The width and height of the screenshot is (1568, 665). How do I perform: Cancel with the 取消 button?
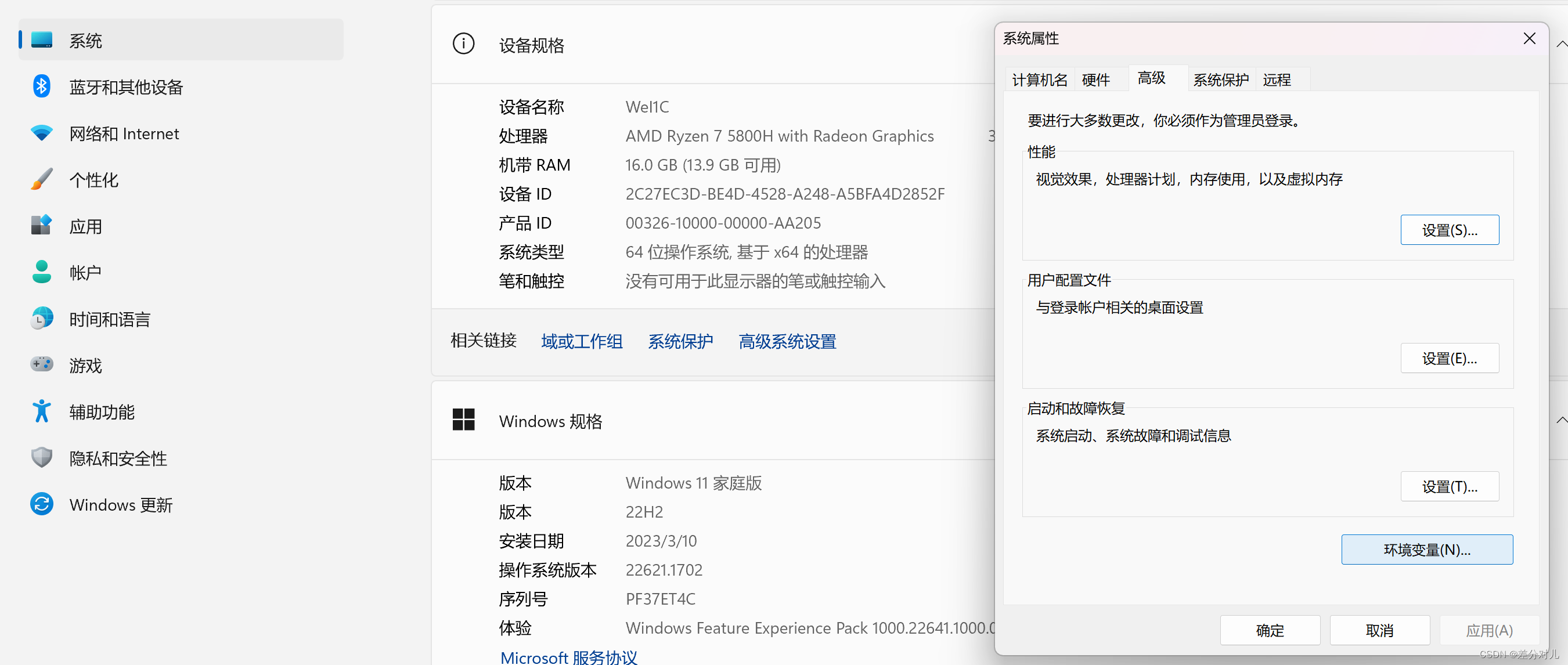click(1379, 630)
